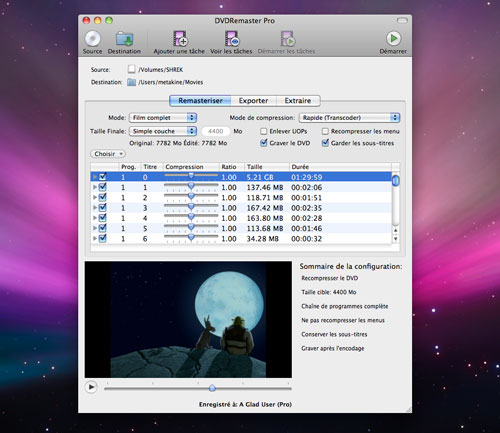
Task: Click the /Users/metakine/Movies destination path
Action: [171, 82]
